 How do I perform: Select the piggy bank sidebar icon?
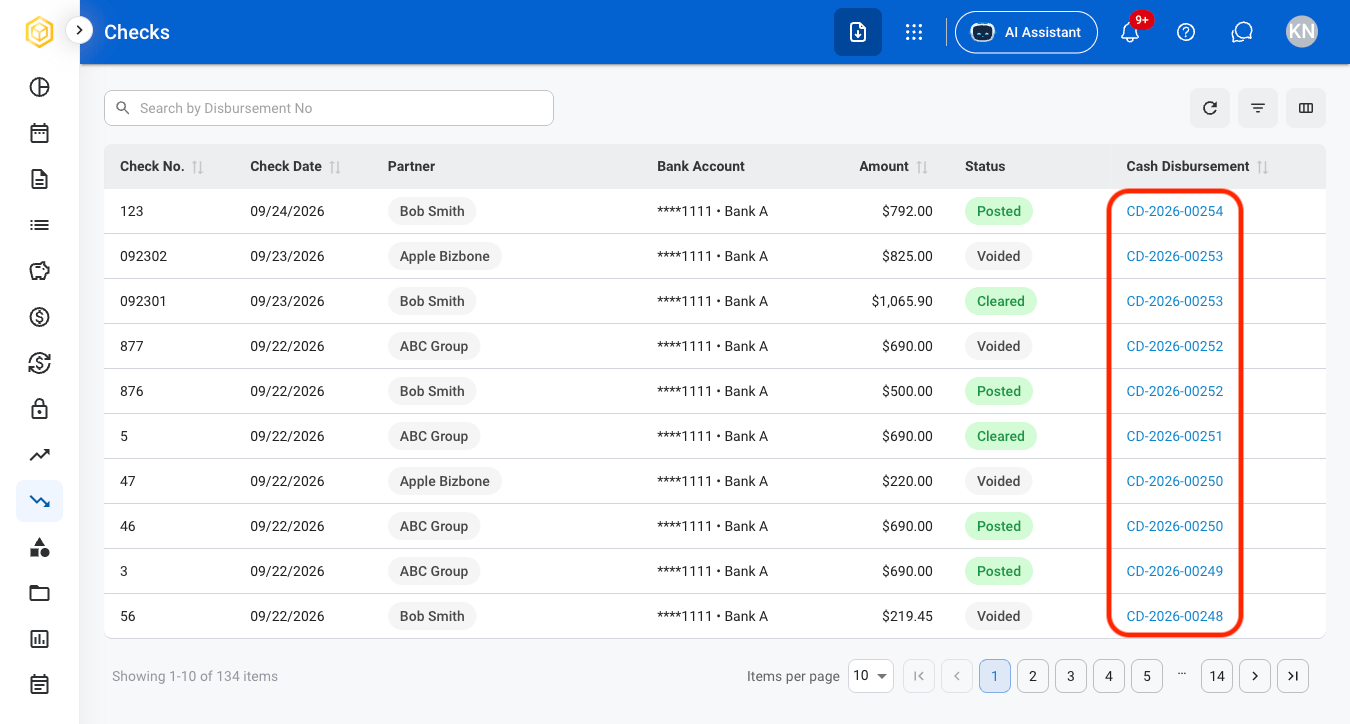[39, 271]
